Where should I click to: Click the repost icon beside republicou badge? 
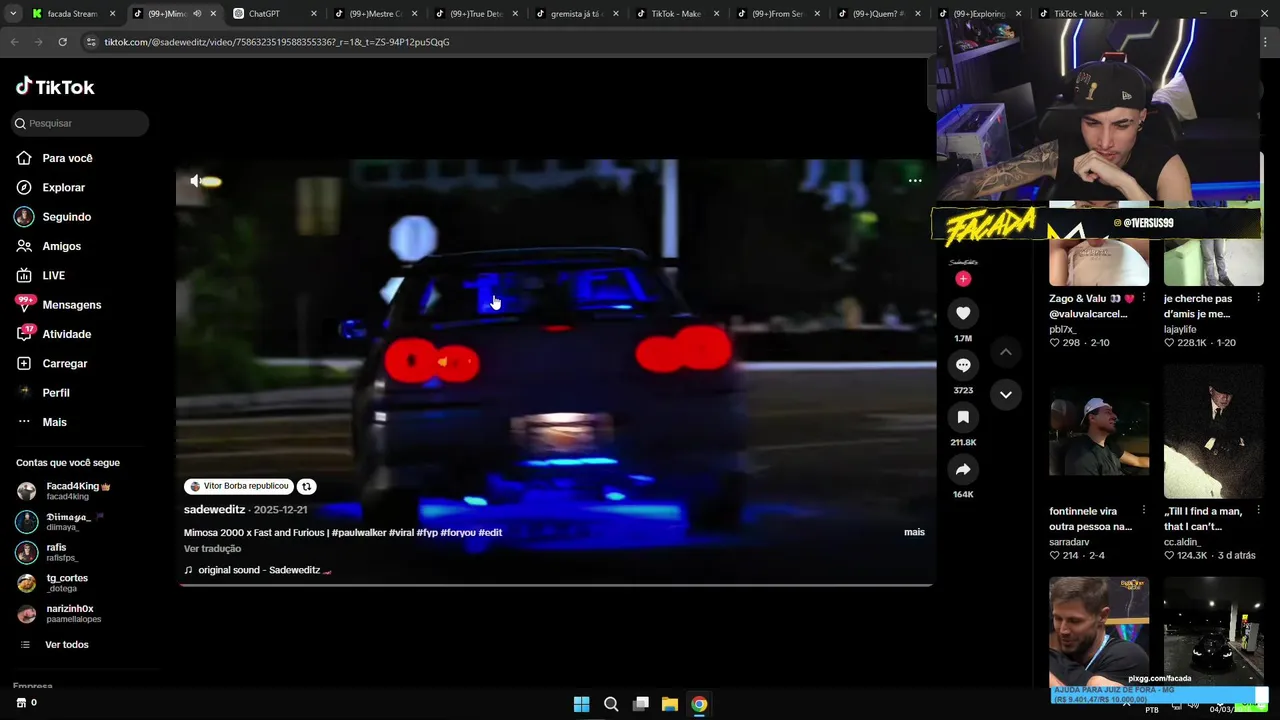click(x=307, y=486)
